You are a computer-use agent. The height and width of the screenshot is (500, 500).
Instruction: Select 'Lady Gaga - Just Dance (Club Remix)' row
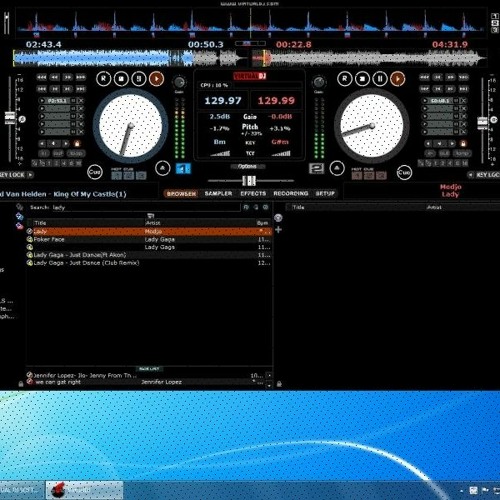[x=149, y=263]
